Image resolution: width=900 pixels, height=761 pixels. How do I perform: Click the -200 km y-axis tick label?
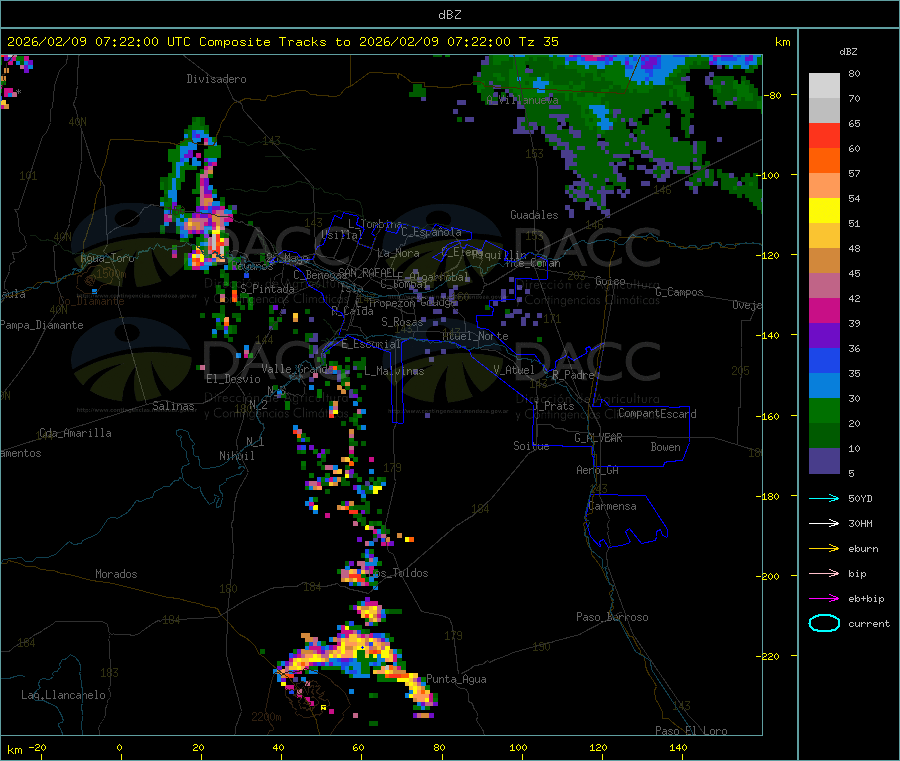[x=770, y=576]
